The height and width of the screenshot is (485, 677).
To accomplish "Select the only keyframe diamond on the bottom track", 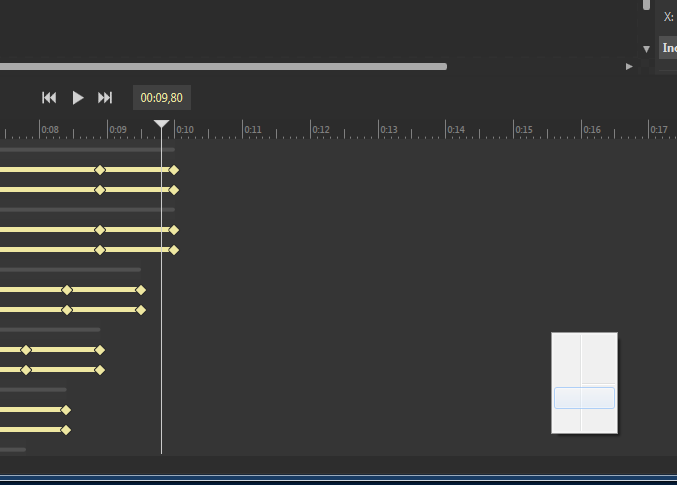I will (66, 430).
